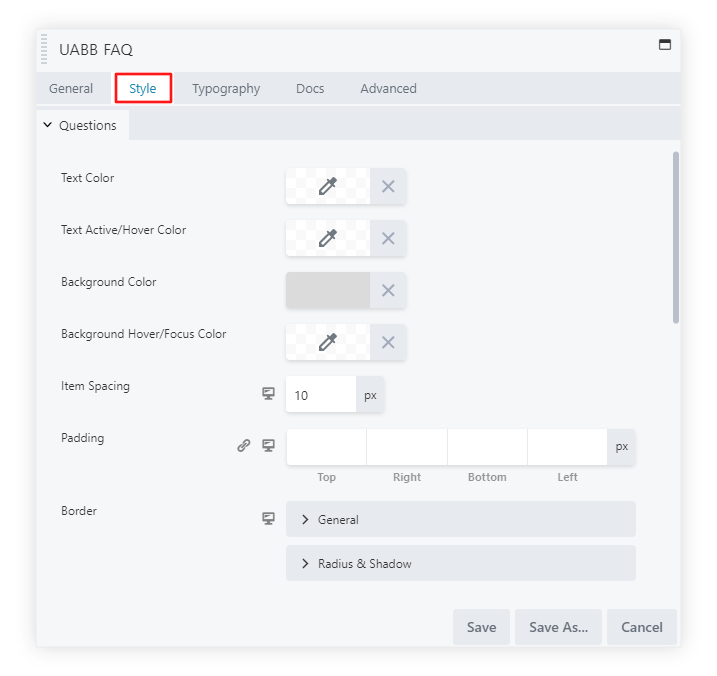The height and width of the screenshot is (676, 717).
Task: Switch to the Typography tab
Action: point(226,88)
